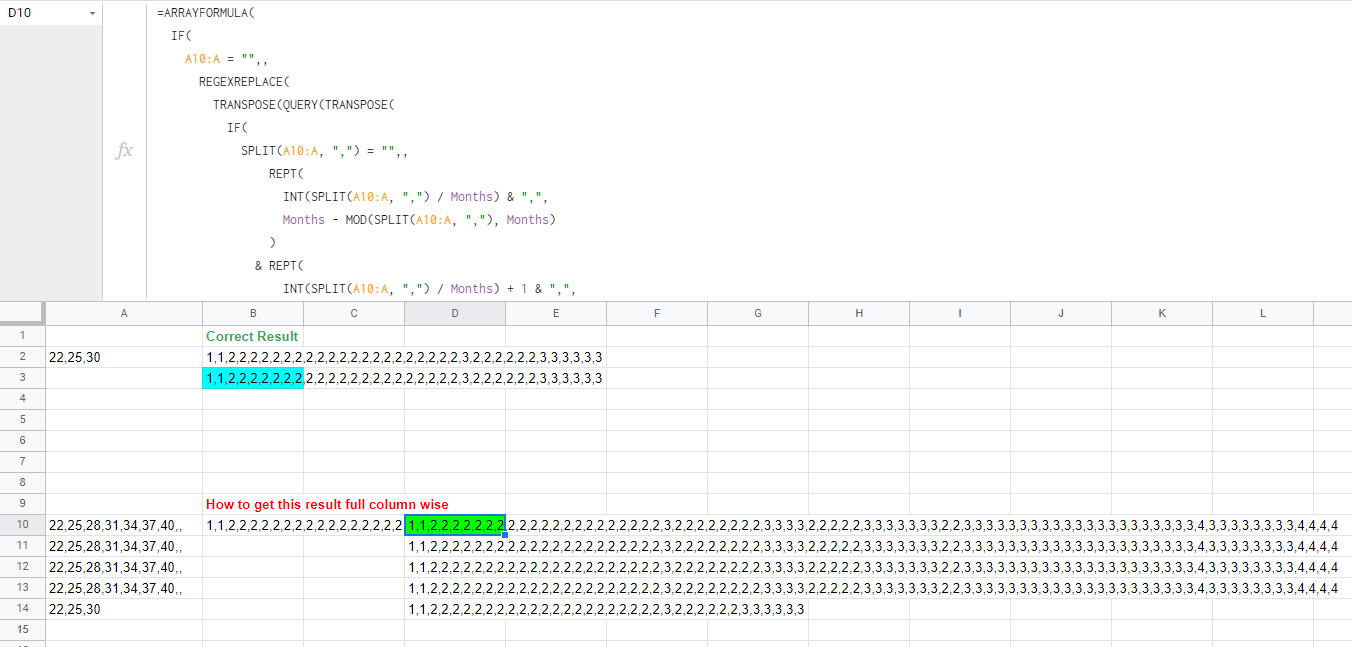Select column I header
The image size is (1352, 647).
(x=960, y=313)
